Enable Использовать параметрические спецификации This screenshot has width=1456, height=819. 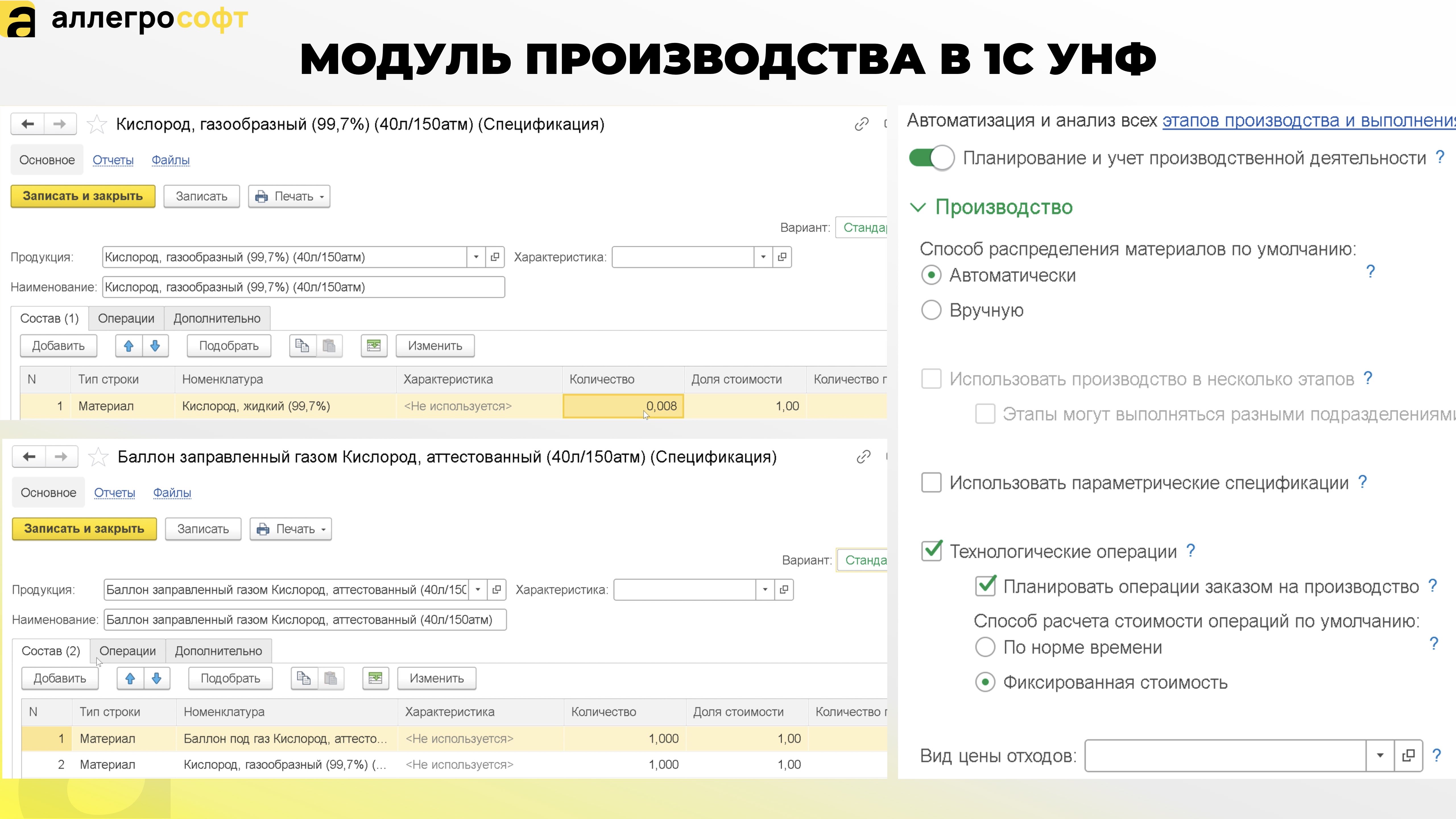pos(932,483)
